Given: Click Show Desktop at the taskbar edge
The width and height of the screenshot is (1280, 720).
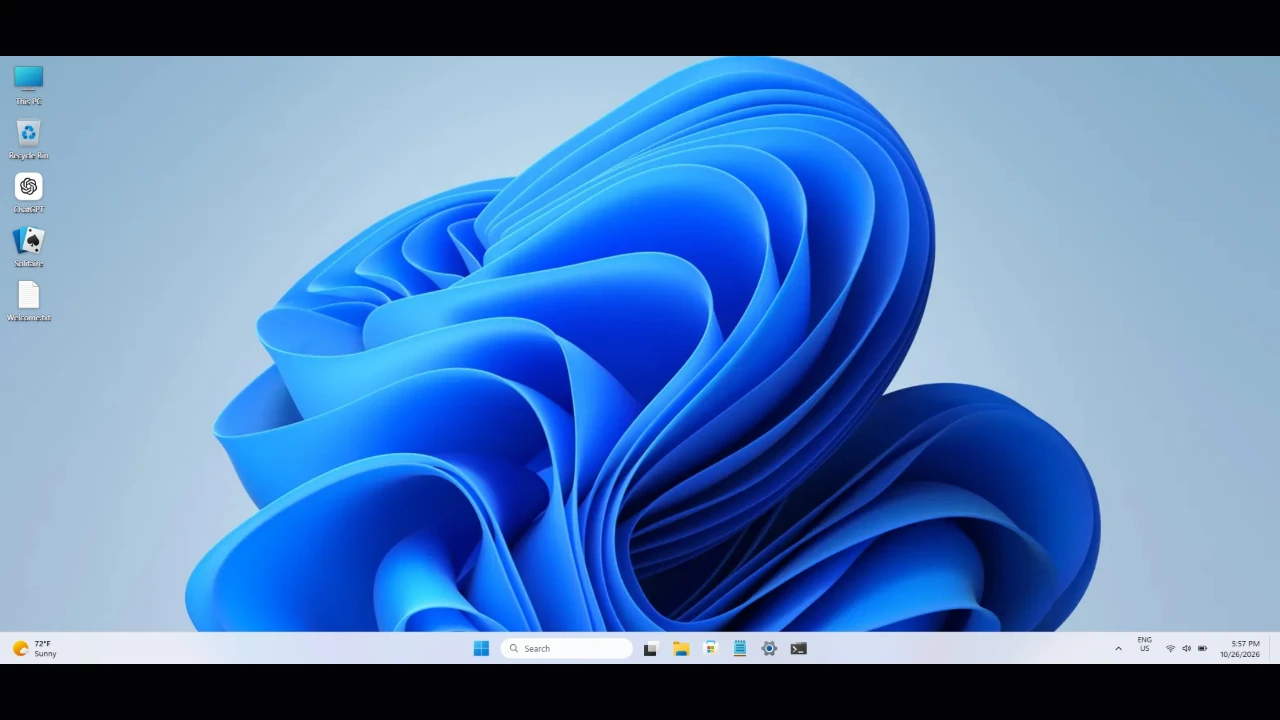Looking at the screenshot, I should click(x=1275, y=648).
